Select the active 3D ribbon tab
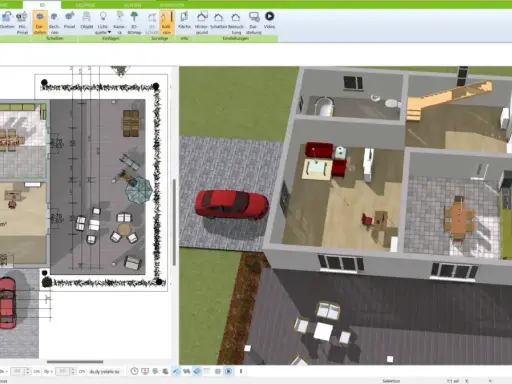The image size is (512, 384). tap(42, 5)
